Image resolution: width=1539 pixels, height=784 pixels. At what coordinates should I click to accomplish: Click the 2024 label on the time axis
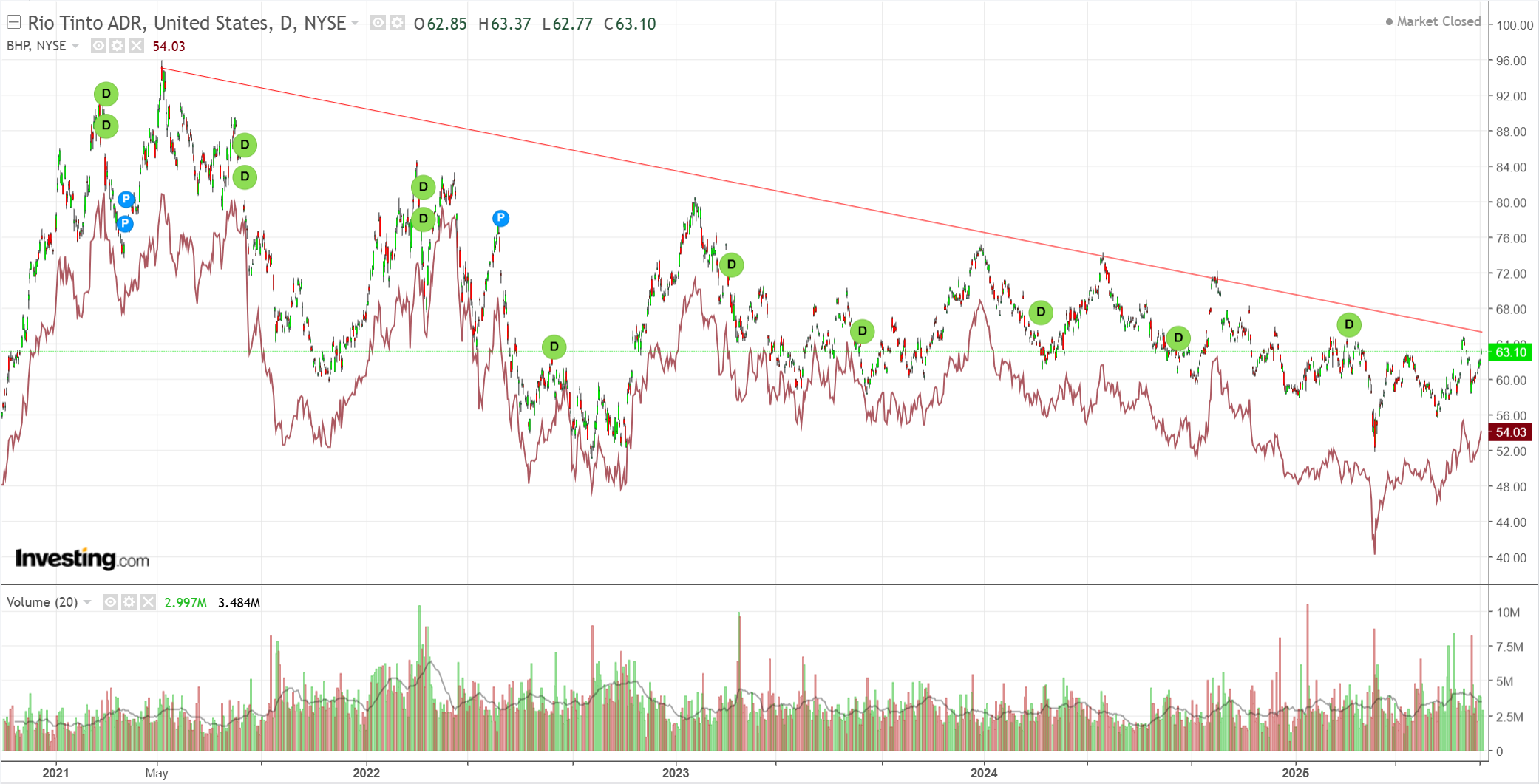983,773
